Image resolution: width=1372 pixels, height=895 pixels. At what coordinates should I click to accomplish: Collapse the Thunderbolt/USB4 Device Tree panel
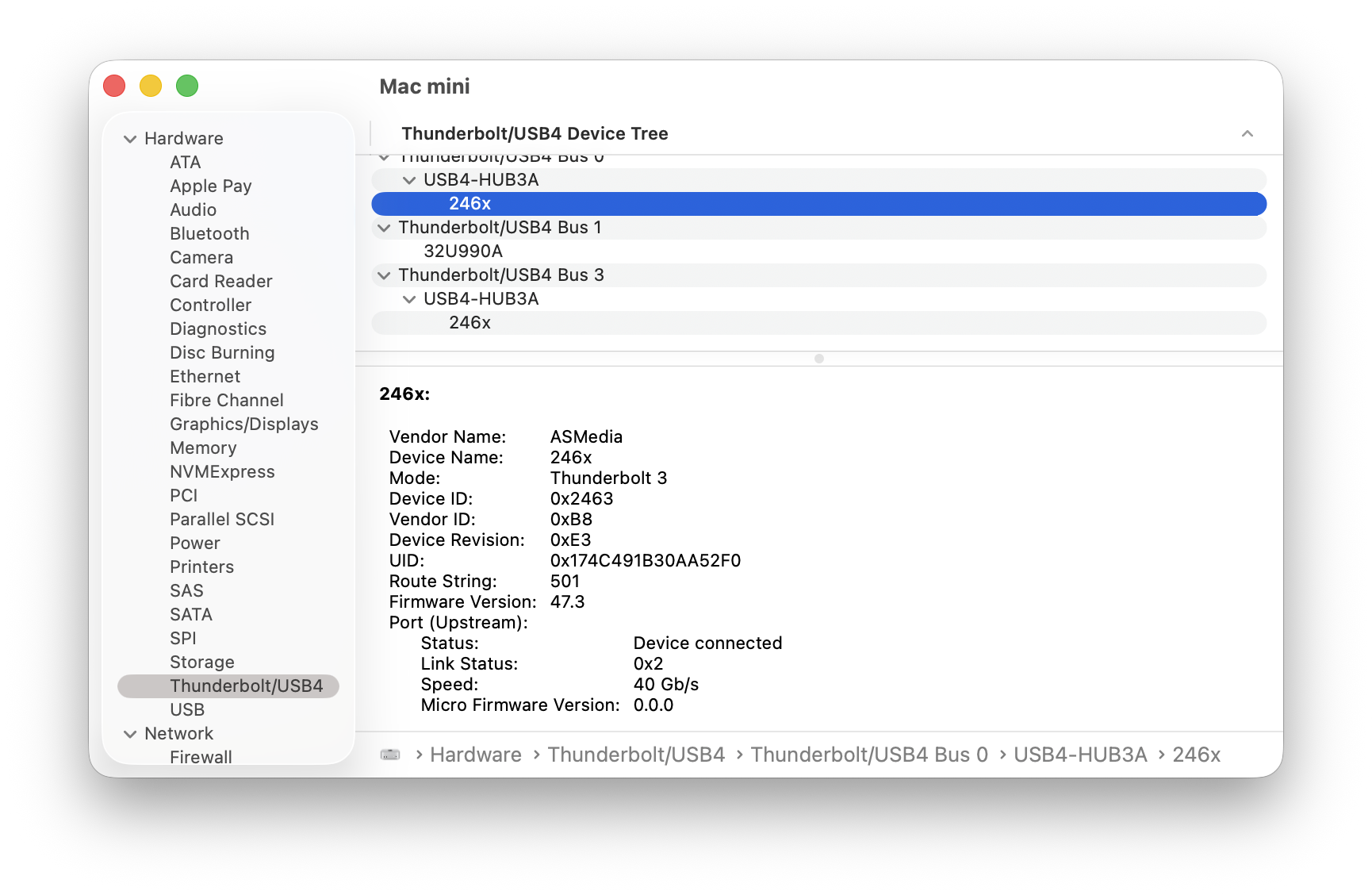coord(1247,133)
